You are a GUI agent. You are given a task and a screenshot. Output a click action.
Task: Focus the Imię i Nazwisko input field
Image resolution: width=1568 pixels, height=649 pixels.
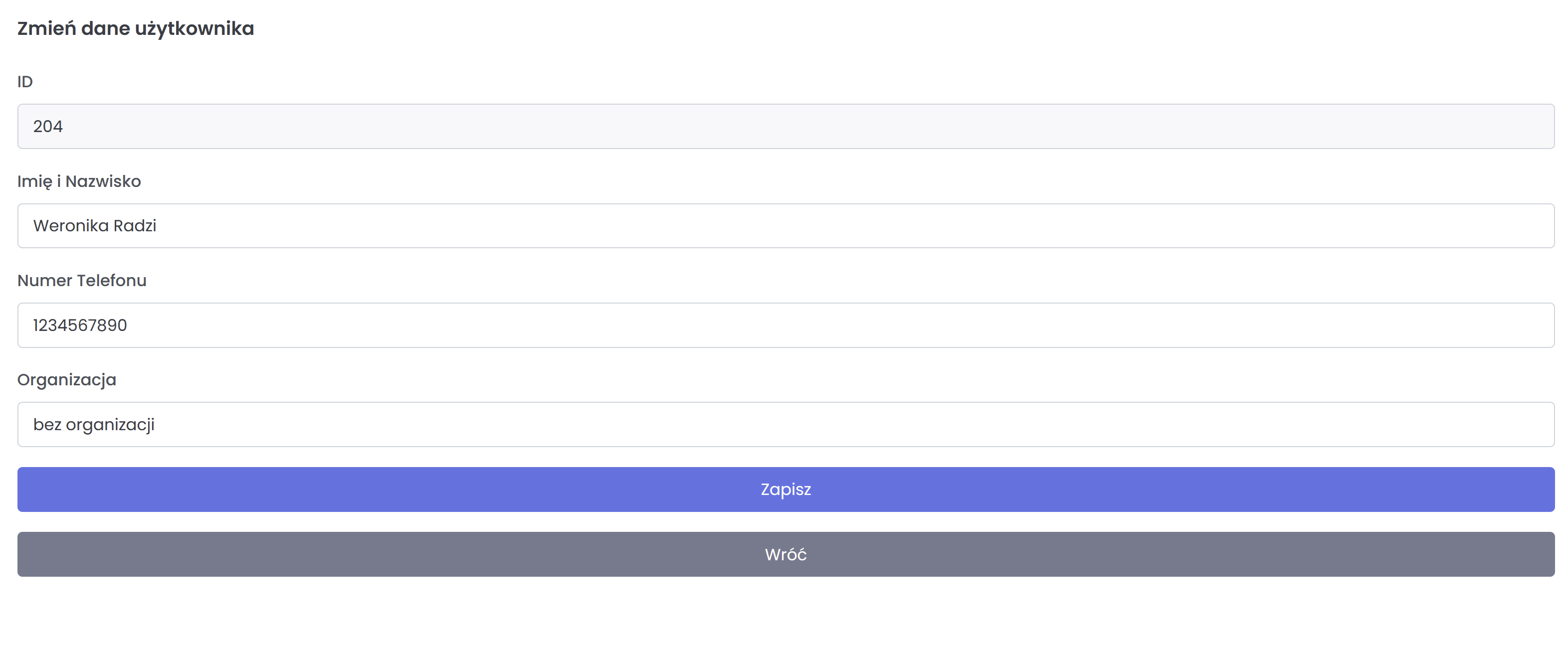(785, 226)
